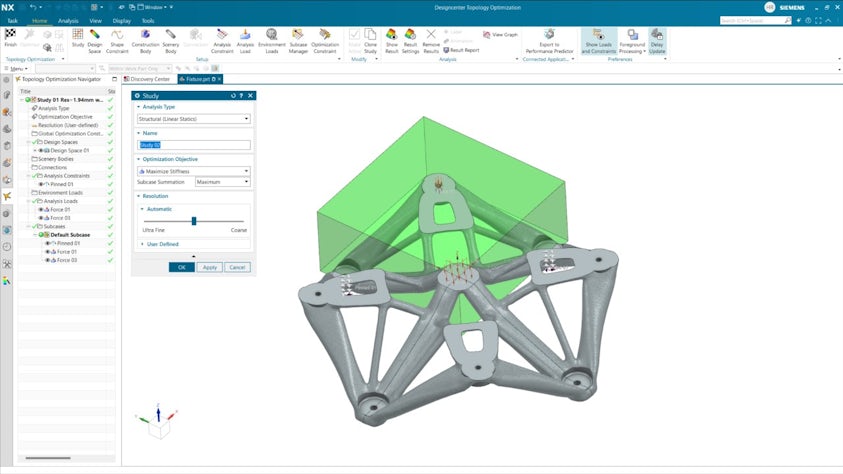Switch to the Home ribbon tab

pyautogui.click(x=40, y=21)
